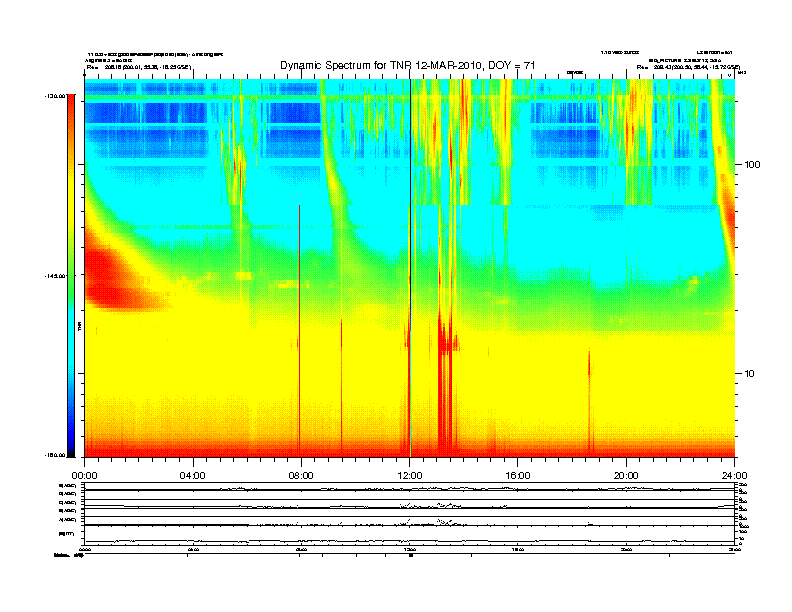The width and height of the screenshot is (792, 612).
Task: Click the '00:00' time axis label
Action: click(84, 476)
